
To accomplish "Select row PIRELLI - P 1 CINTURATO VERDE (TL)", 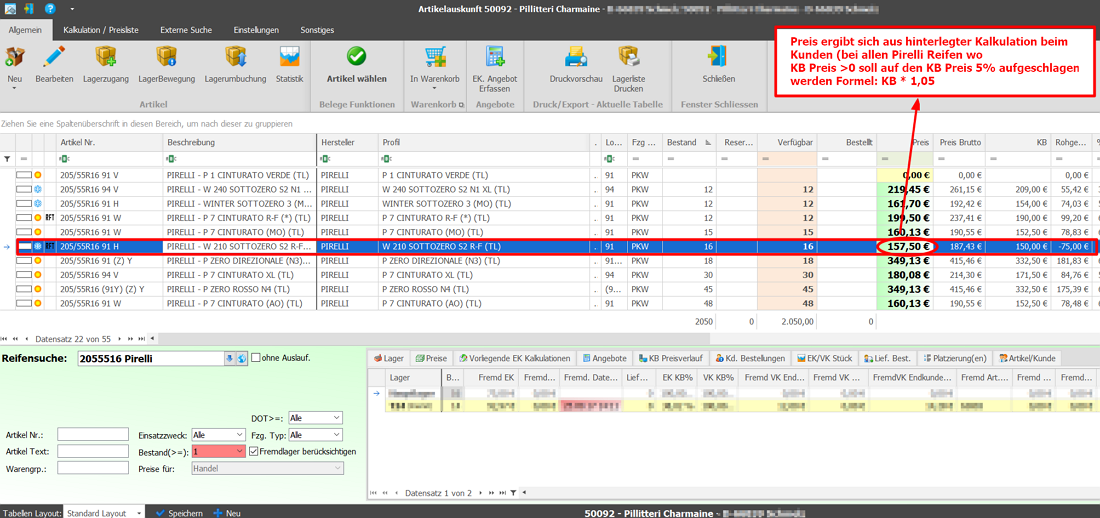I will point(550,175).
